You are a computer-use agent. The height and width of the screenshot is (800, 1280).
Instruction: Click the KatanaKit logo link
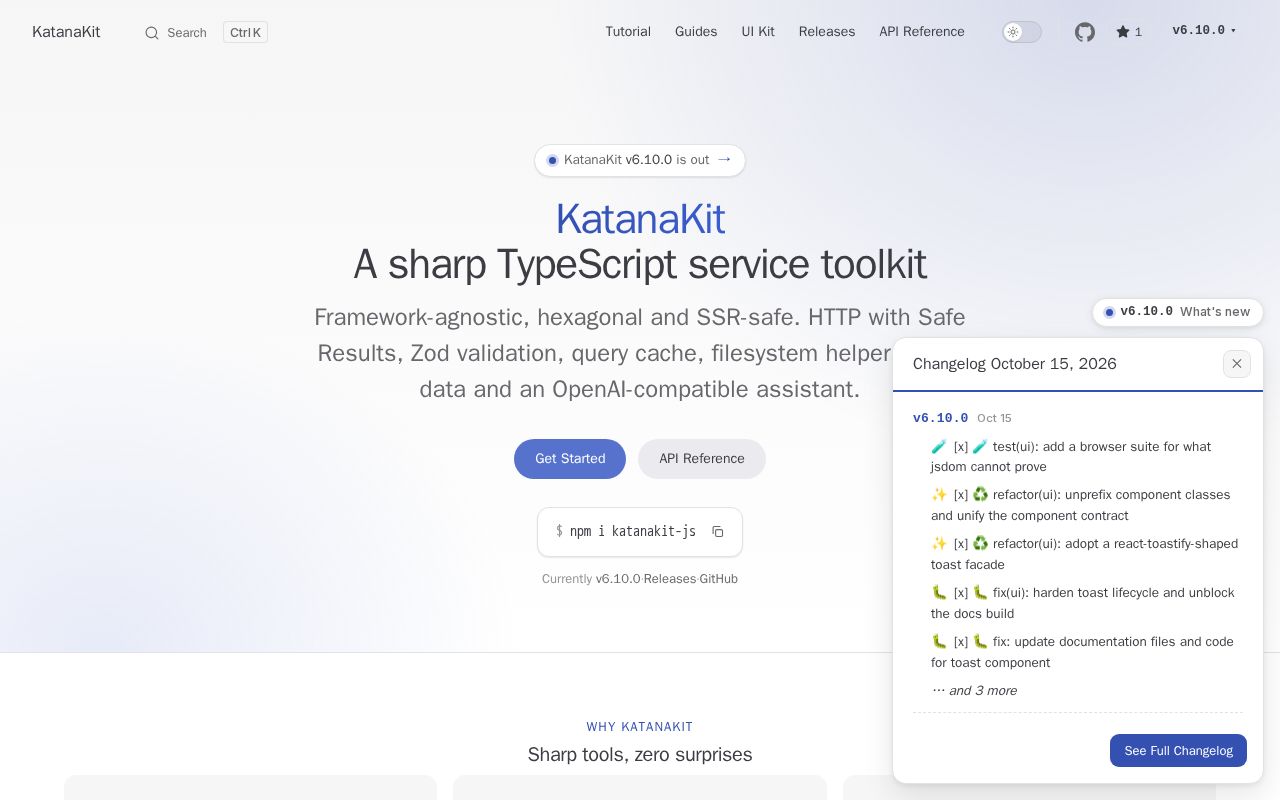[66, 32]
